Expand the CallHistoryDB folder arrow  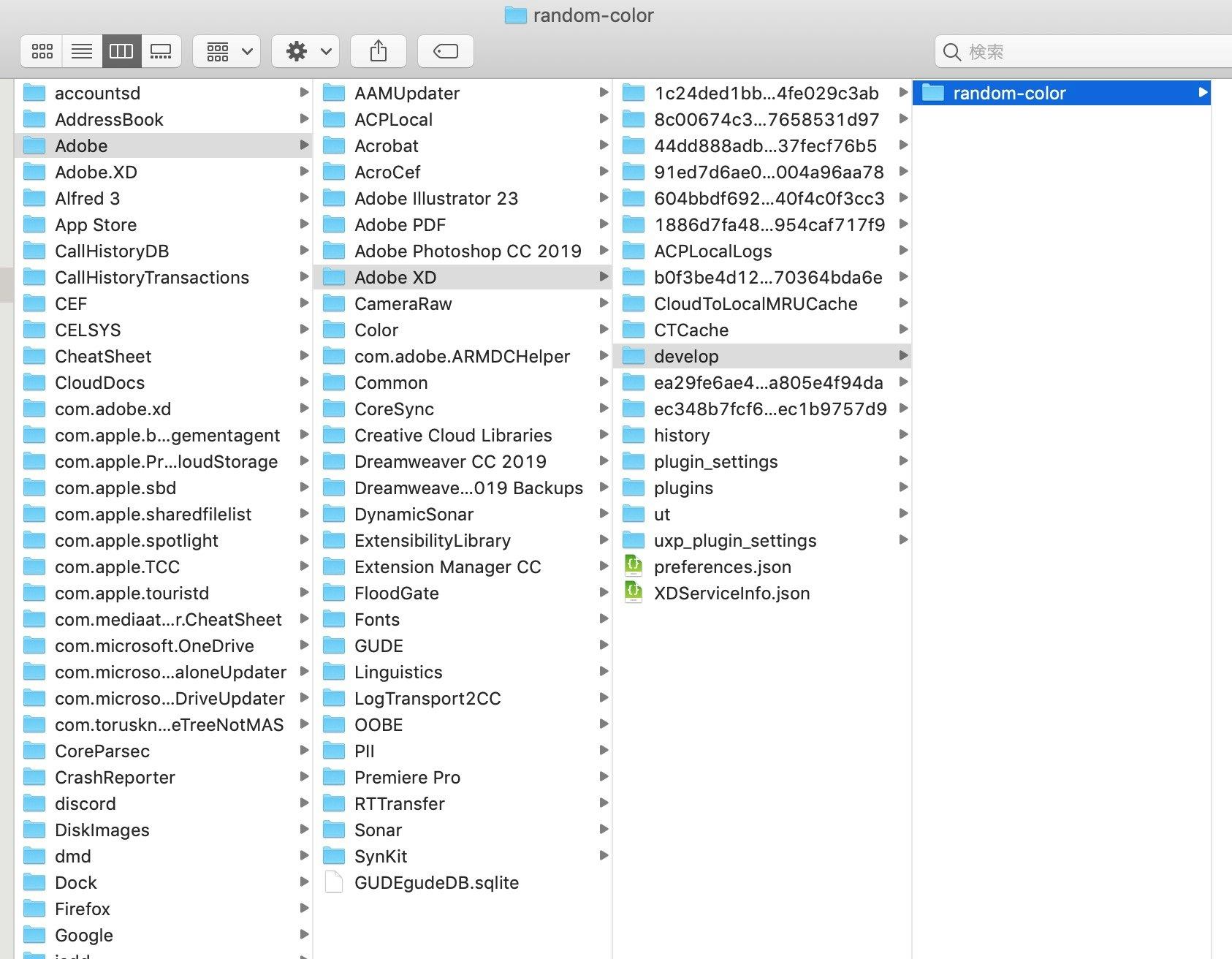(x=304, y=250)
